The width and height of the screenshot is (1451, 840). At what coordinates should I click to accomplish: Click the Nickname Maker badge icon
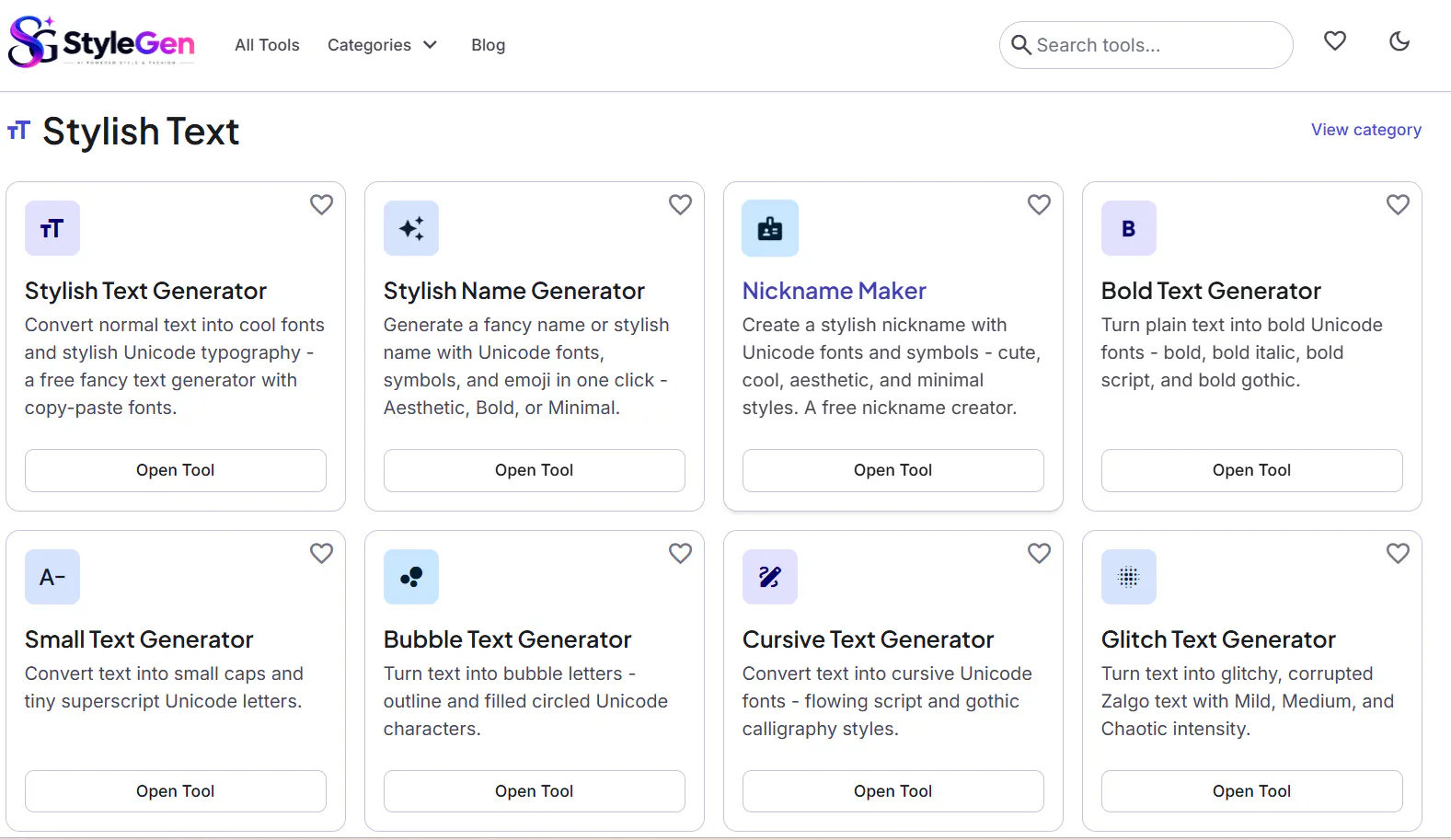click(x=770, y=228)
